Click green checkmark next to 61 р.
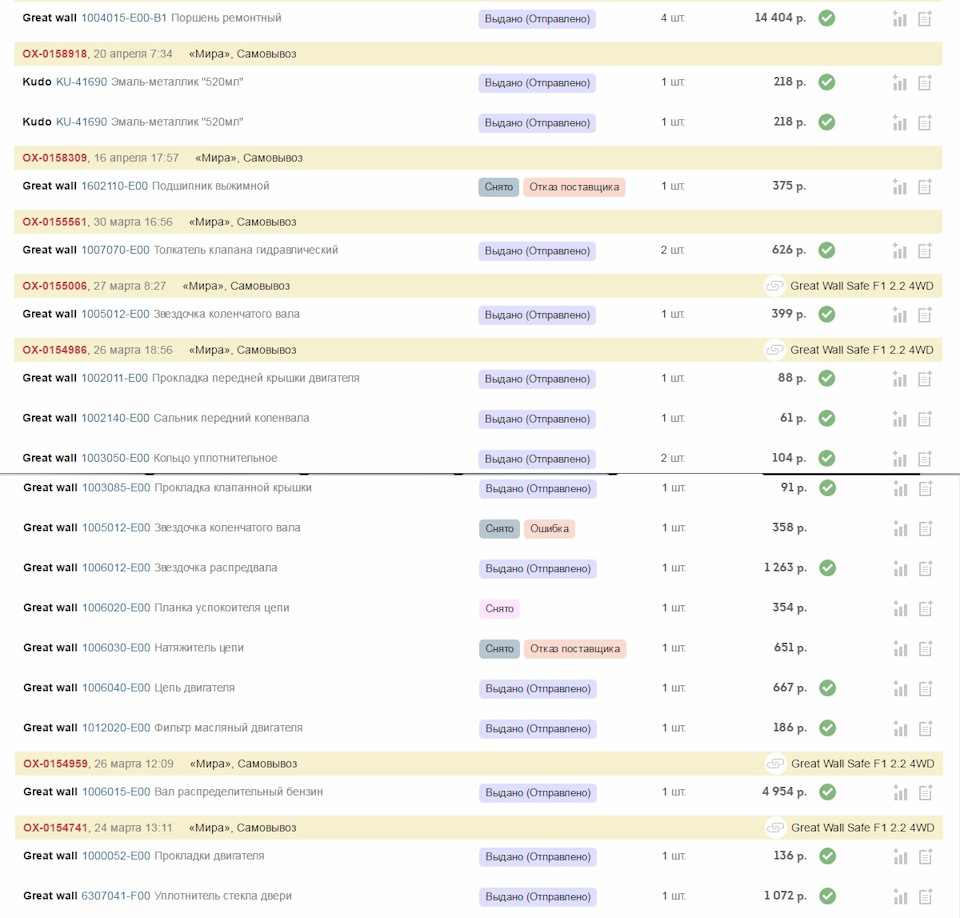 tap(827, 418)
